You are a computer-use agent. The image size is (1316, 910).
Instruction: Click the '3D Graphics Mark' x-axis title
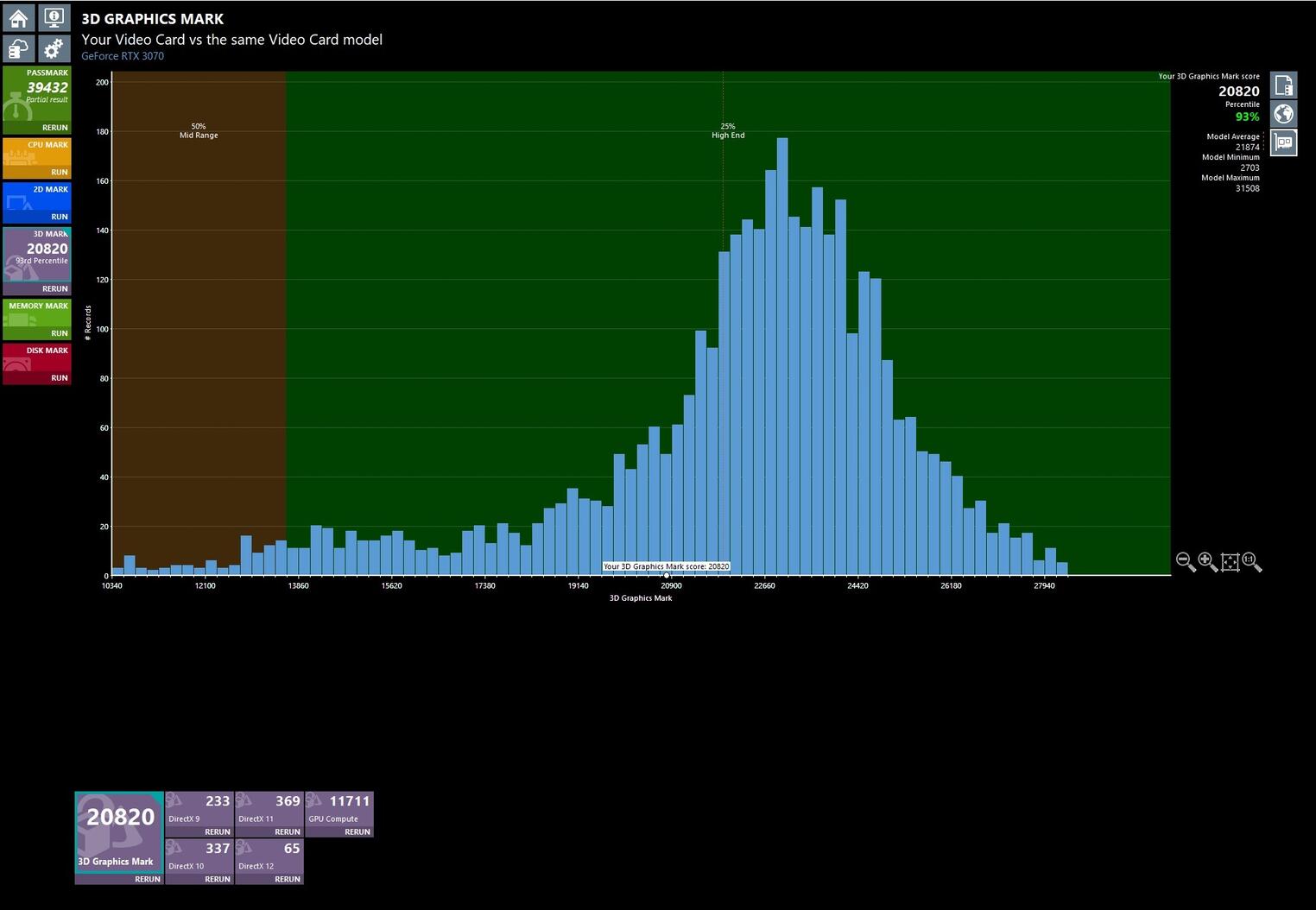click(641, 598)
